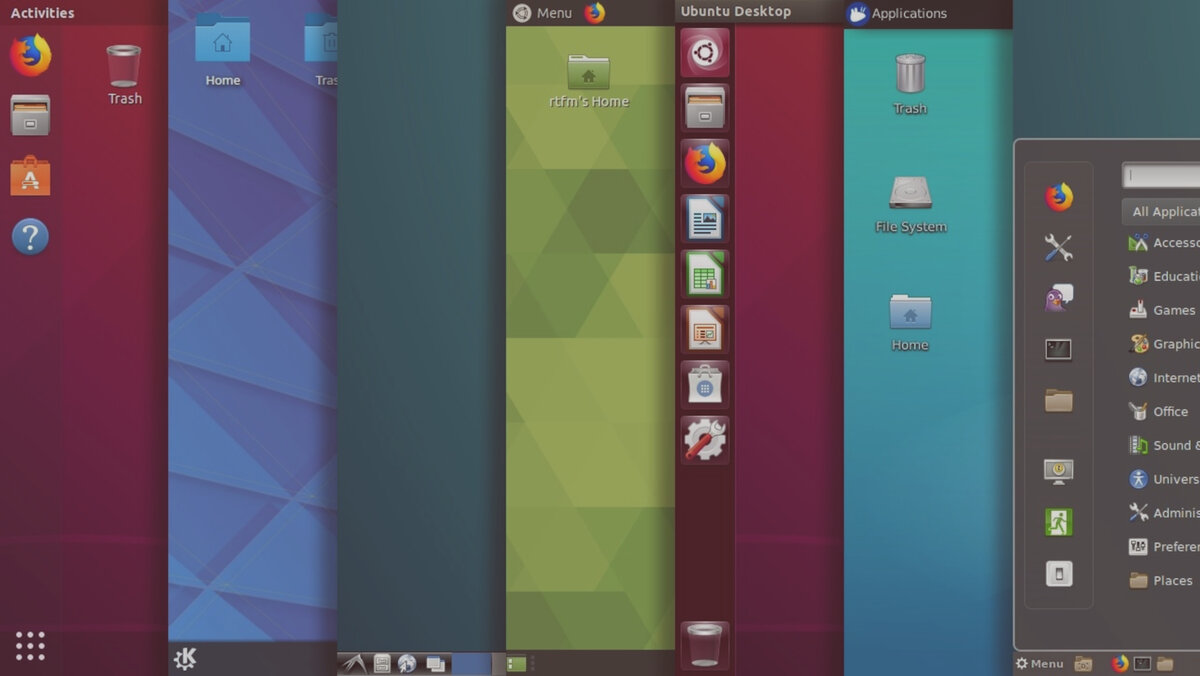Open Pidgin messenger in Cinnamon favorites
Viewport: 1200px width, 676px height.
pyautogui.click(x=1059, y=298)
